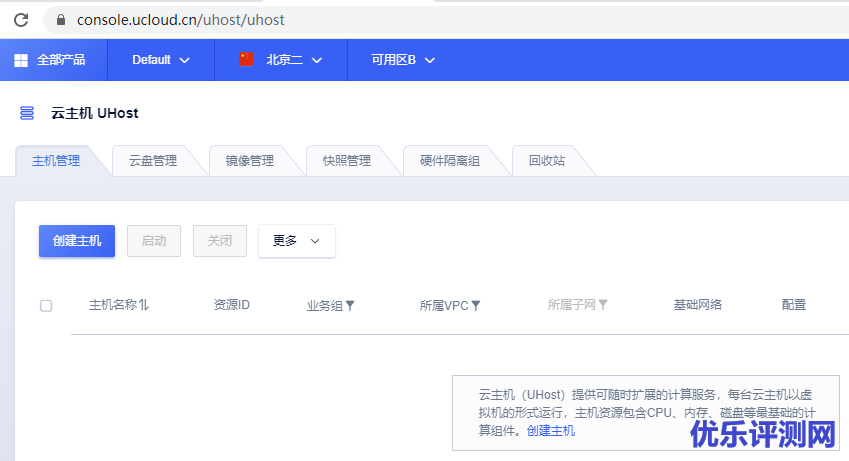This screenshot has width=849, height=461.
Task: Switch to the 云盘管理 tab
Action: 153,161
